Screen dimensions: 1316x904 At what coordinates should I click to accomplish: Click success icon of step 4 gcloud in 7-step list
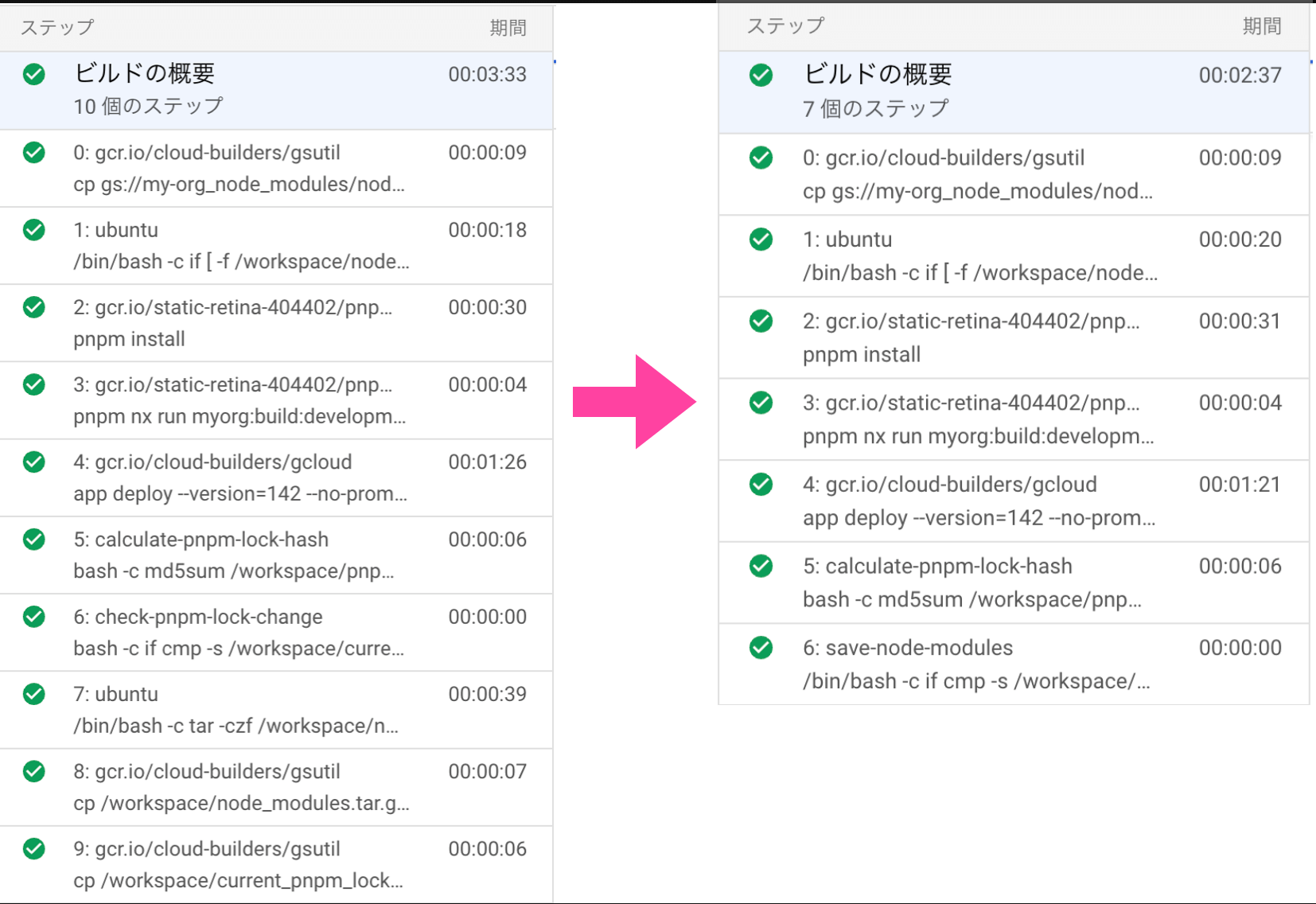(761, 484)
